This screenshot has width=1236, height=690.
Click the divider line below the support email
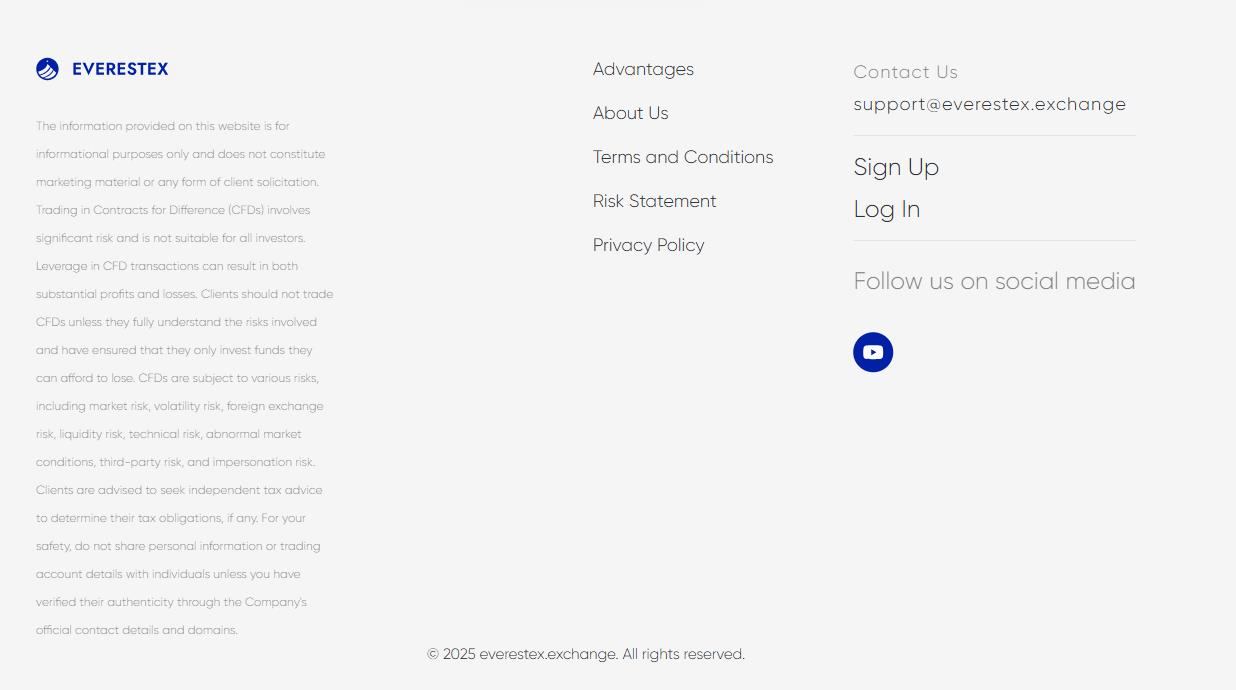994,135
